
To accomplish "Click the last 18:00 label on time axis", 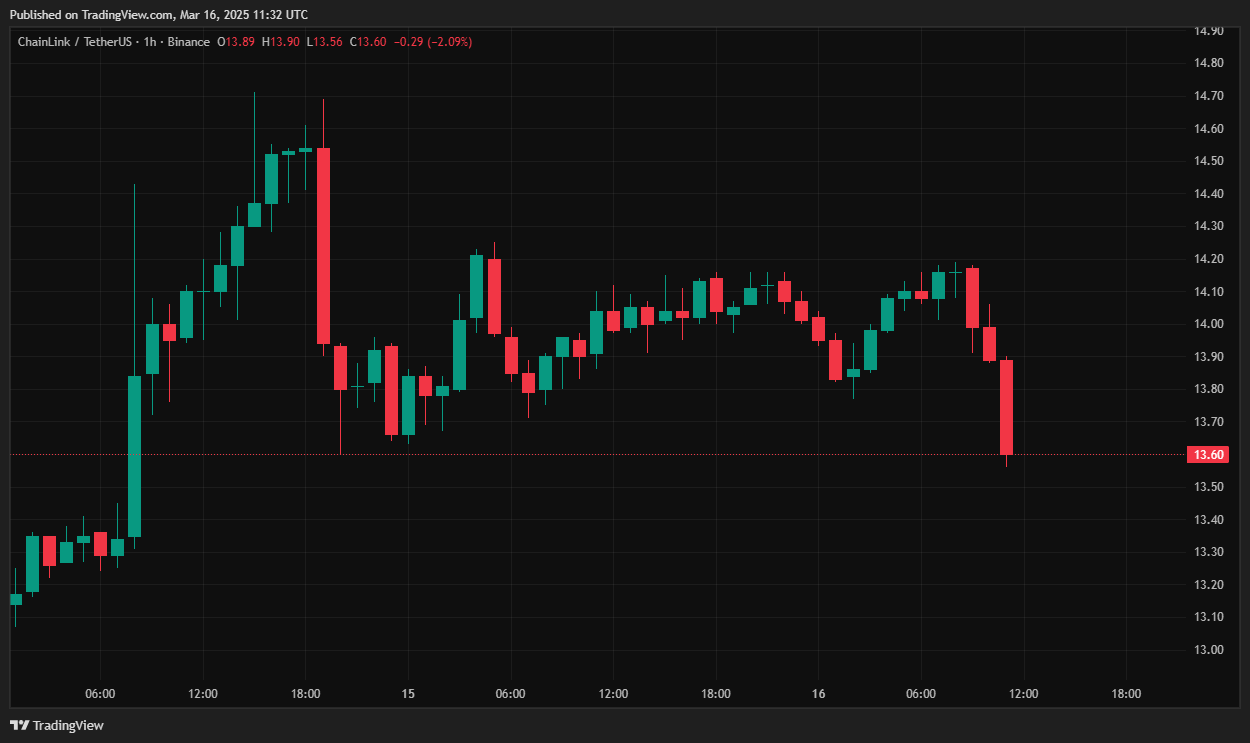I will pyautogui.click(x=1126, y=694).
